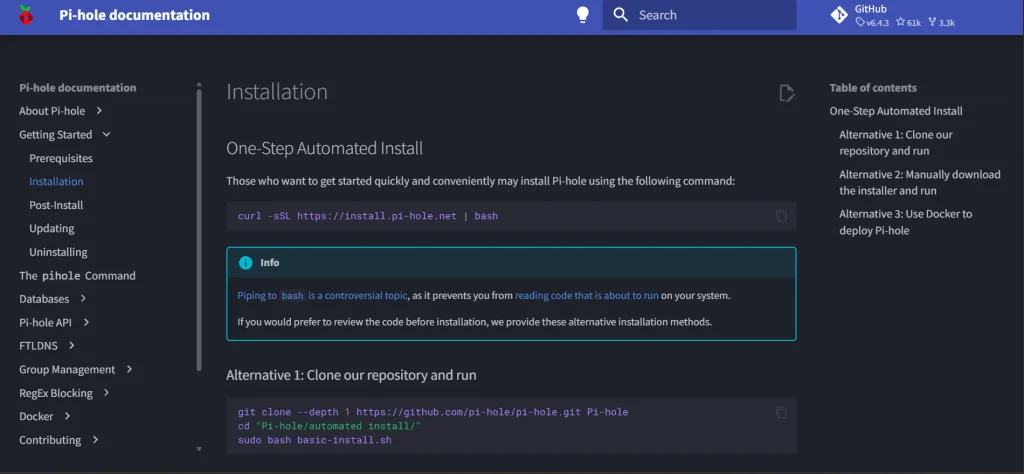Click the Pi-hole documentation sidebar title
This screenshot has height=474, width=1024.
[78, 87]
